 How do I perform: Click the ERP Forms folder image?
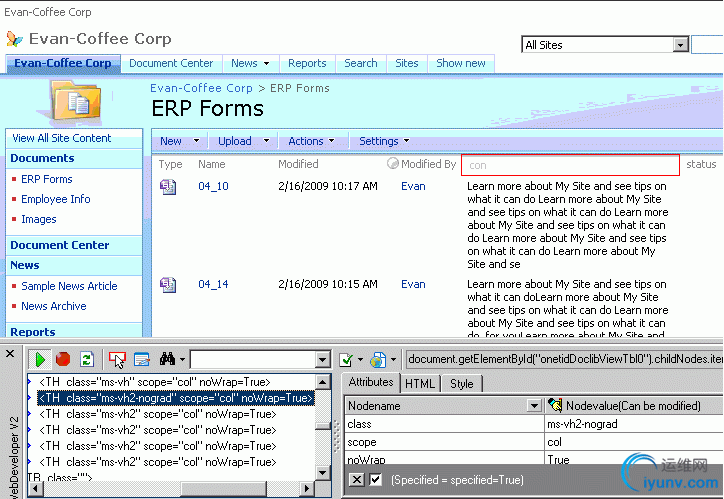point(76,101)
